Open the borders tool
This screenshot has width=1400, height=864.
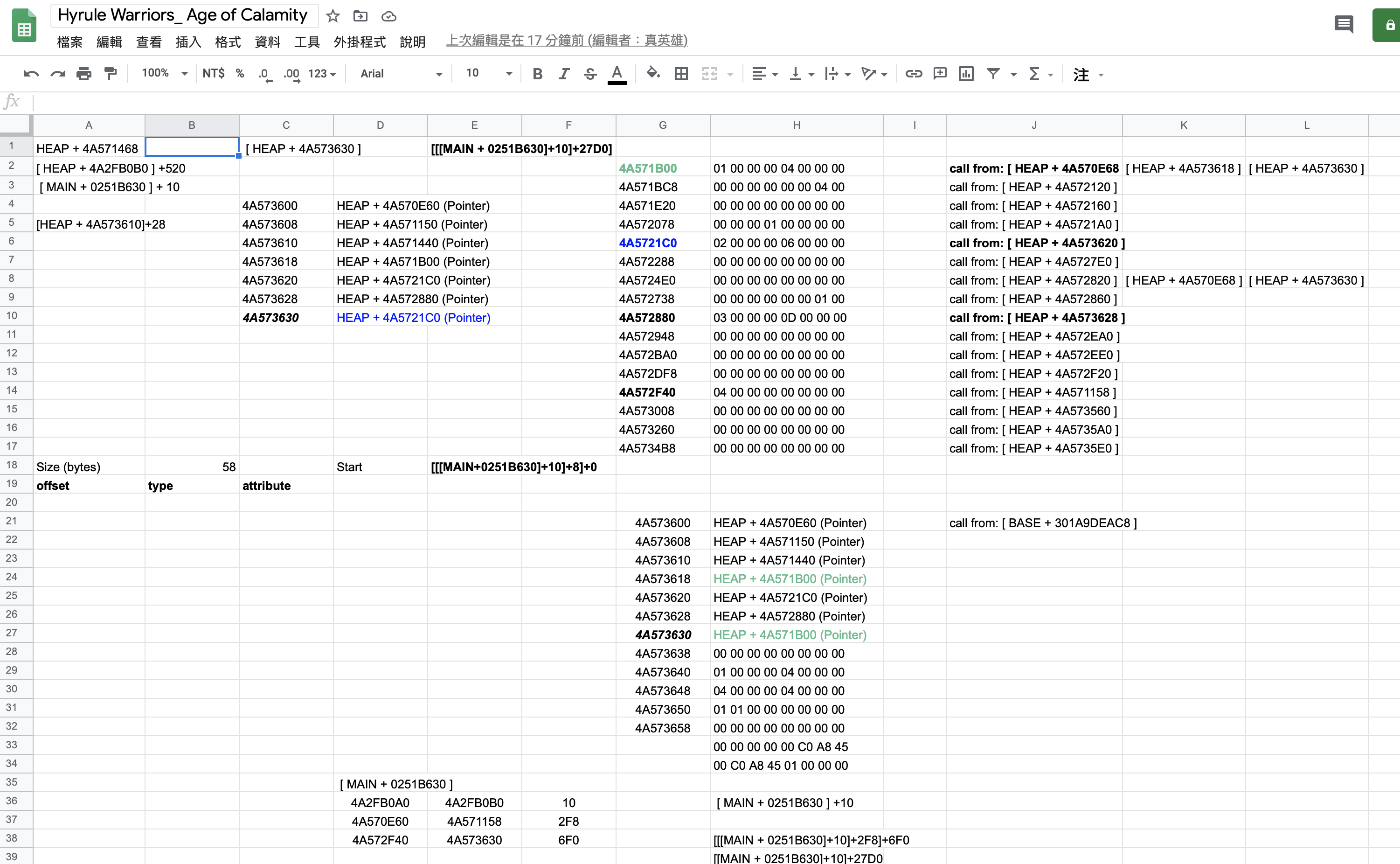pyautogui.click(x=681, y=74)
